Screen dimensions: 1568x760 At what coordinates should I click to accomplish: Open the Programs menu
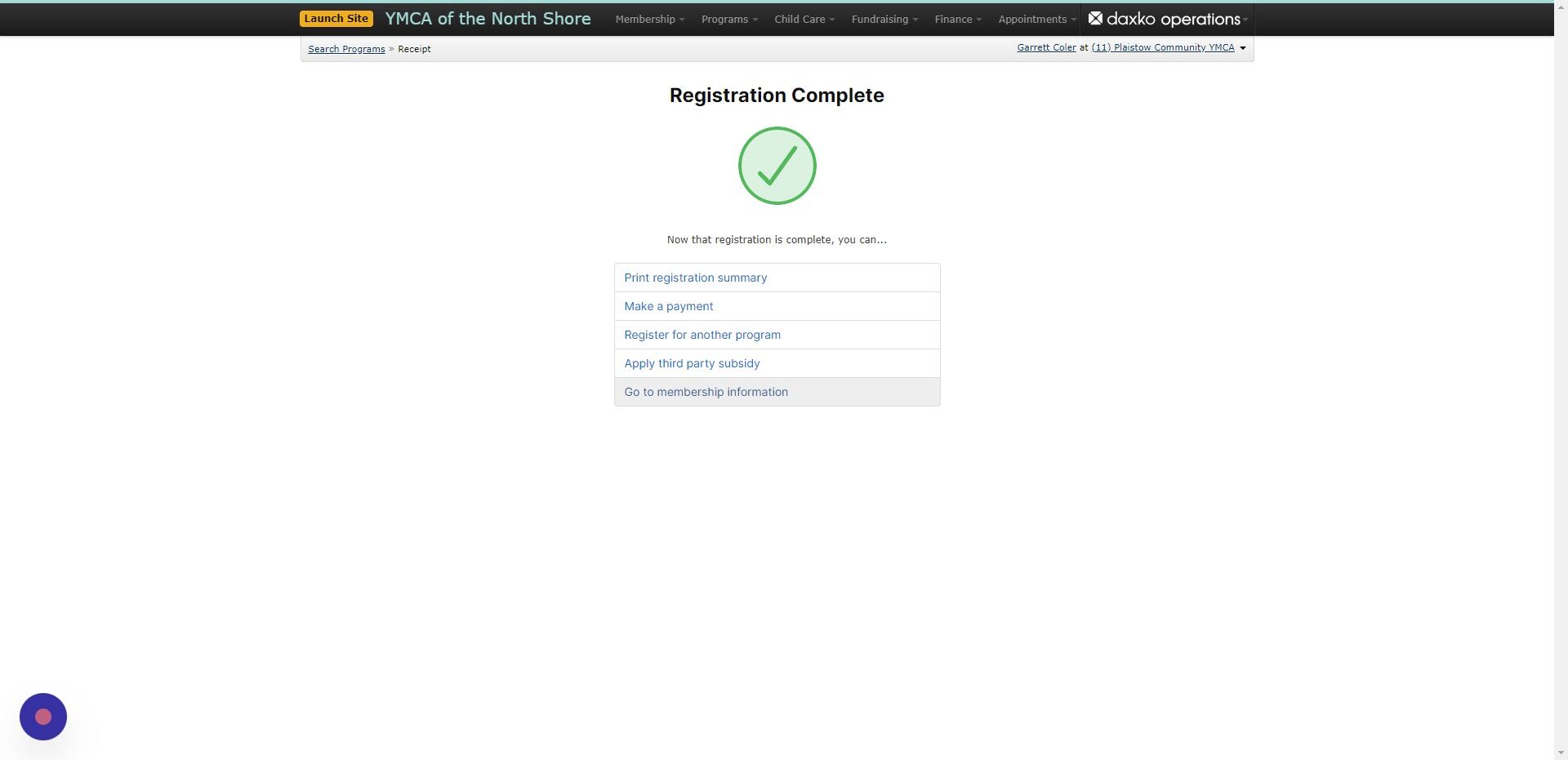pos(729,20)
